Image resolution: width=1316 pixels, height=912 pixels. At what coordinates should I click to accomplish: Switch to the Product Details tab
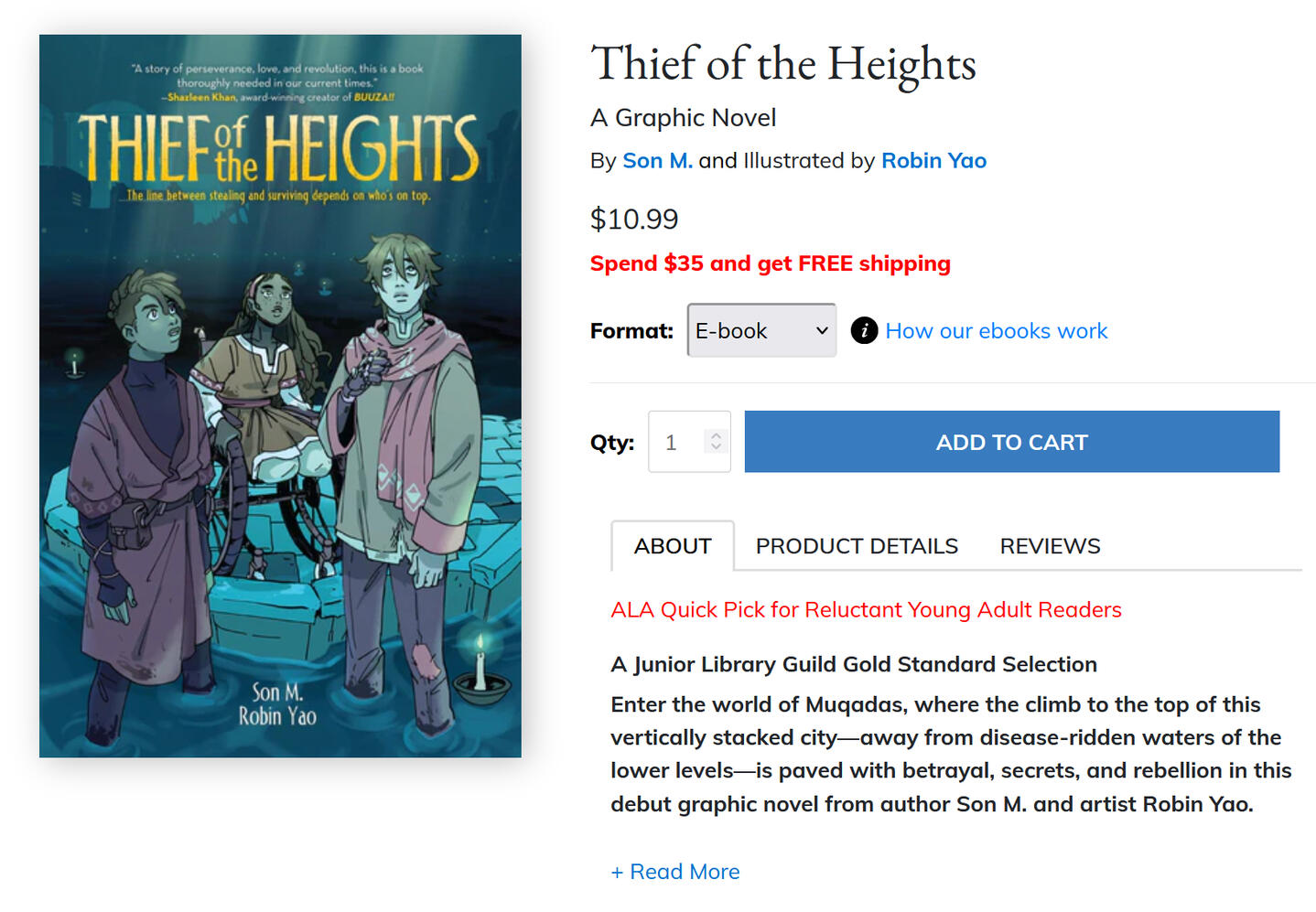[857, 546]
